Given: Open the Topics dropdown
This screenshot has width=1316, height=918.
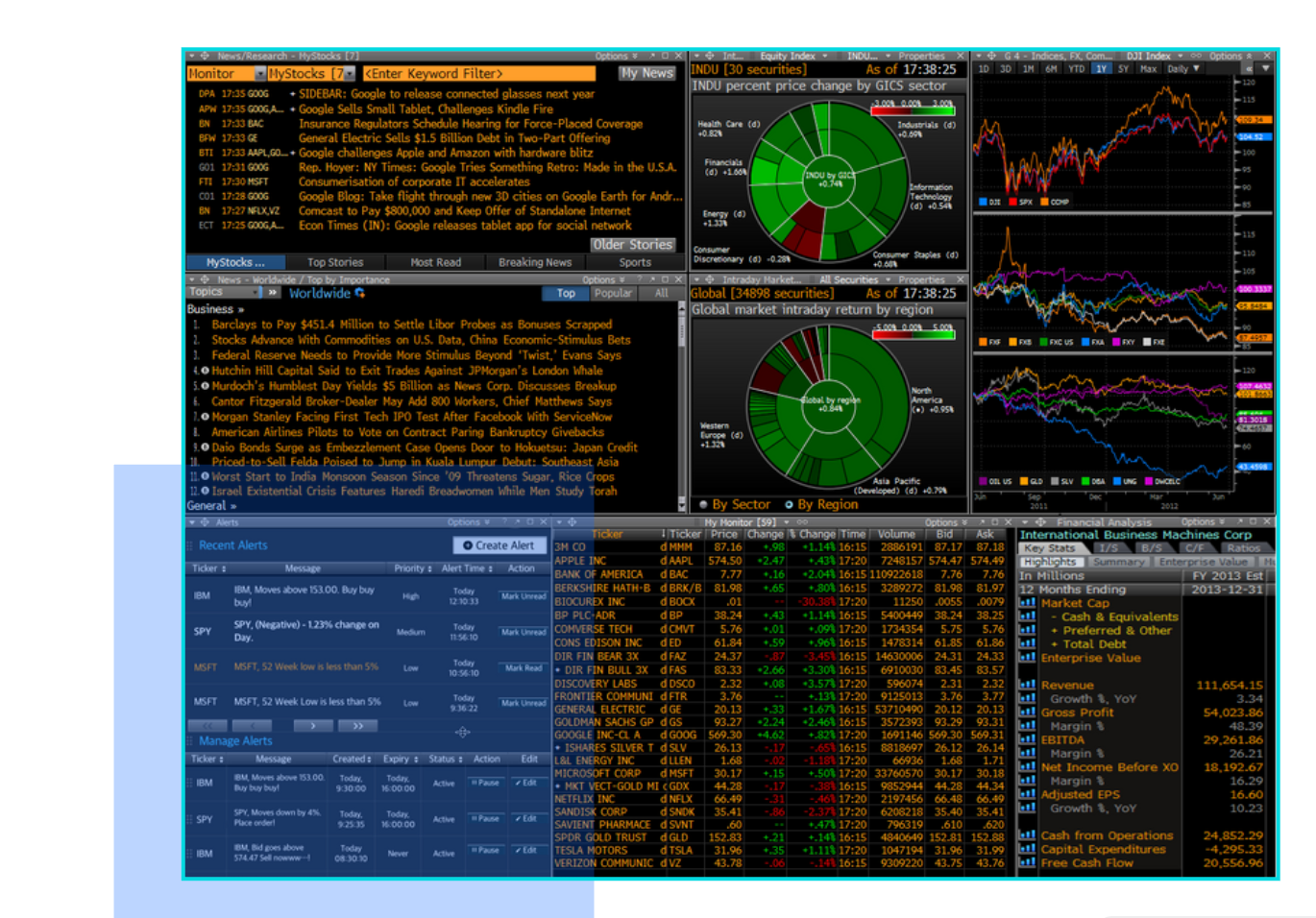Looking at the screenshot, I should point(224,292).
